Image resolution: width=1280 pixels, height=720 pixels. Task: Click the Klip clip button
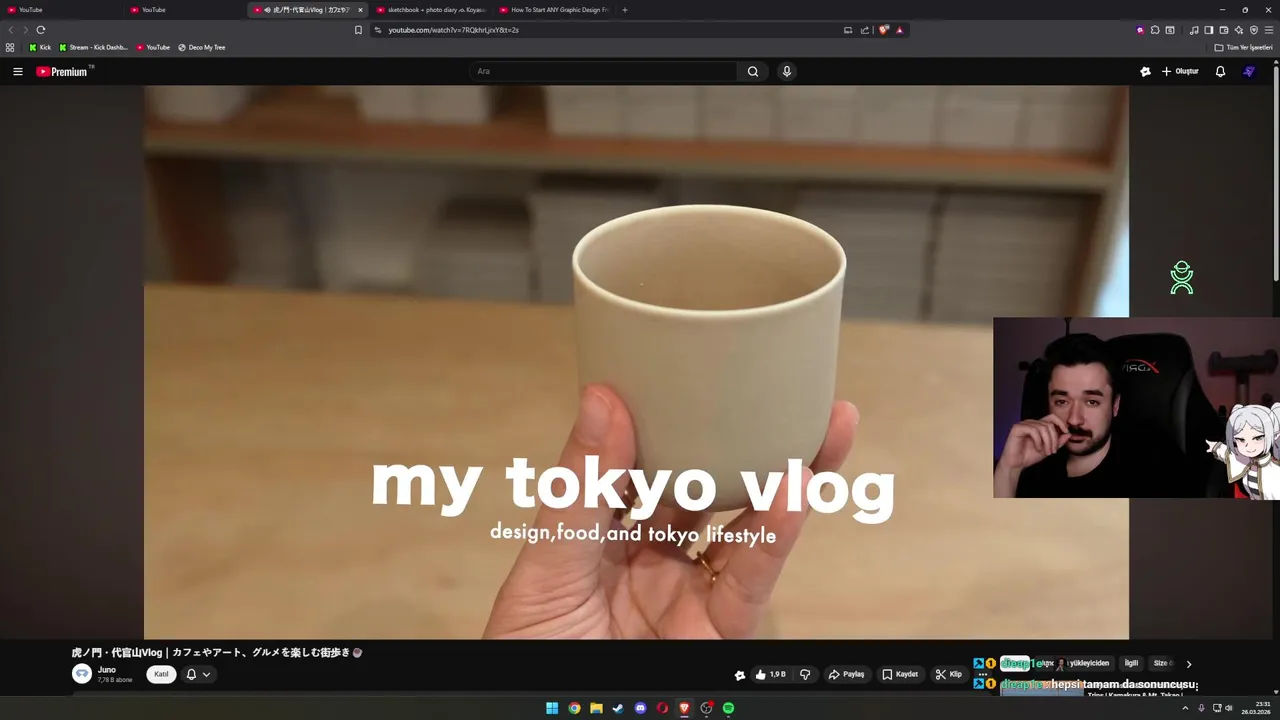coord(949,674)
